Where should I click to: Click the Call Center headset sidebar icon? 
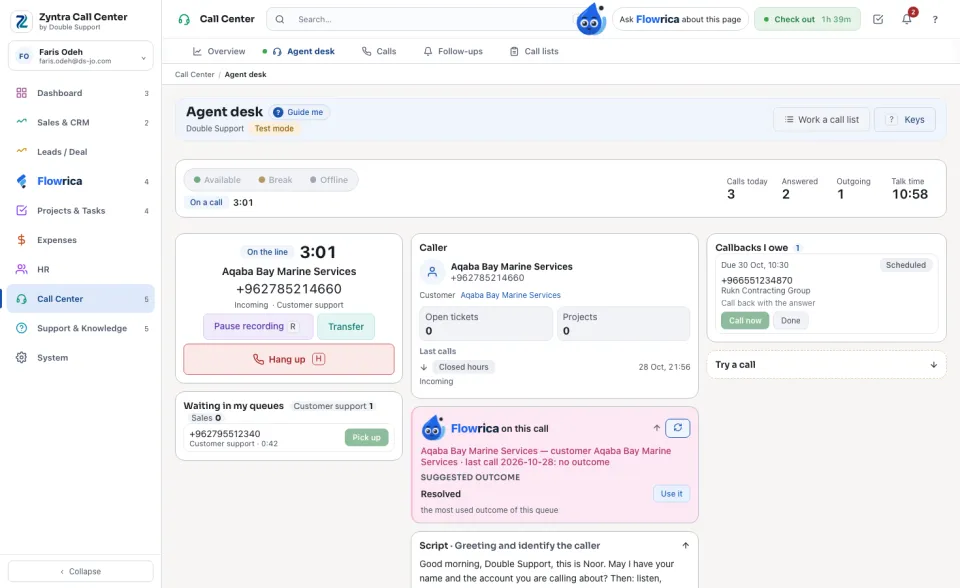tap(21, 298)
